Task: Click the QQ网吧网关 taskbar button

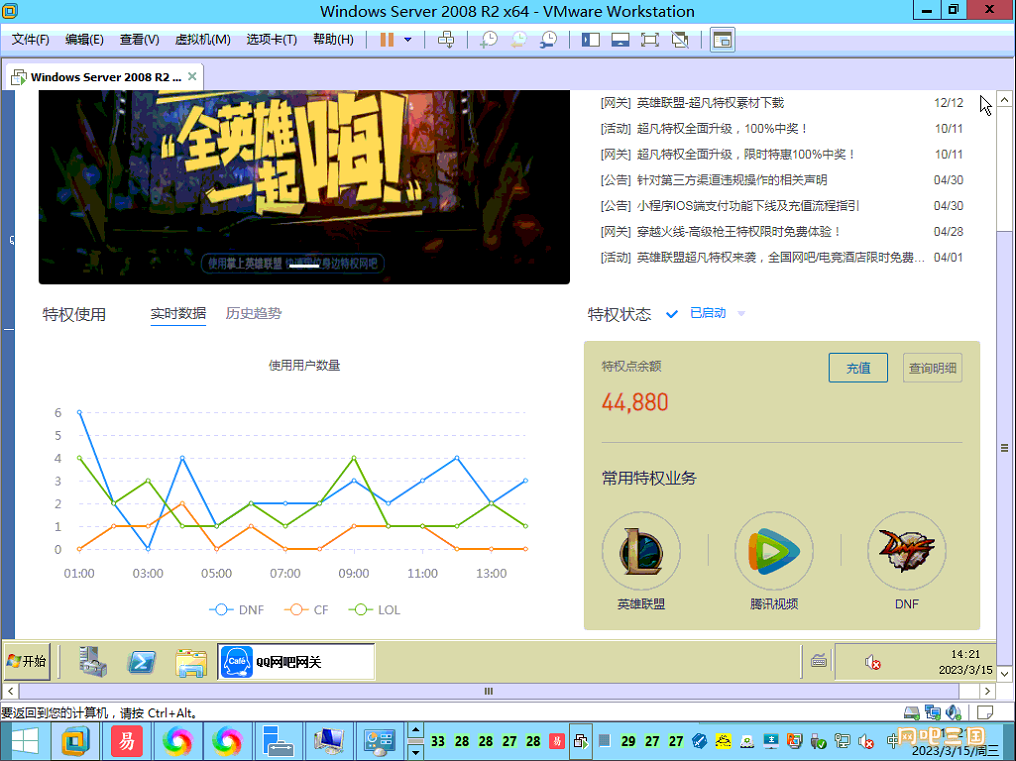Action: [x=296, y=662]
